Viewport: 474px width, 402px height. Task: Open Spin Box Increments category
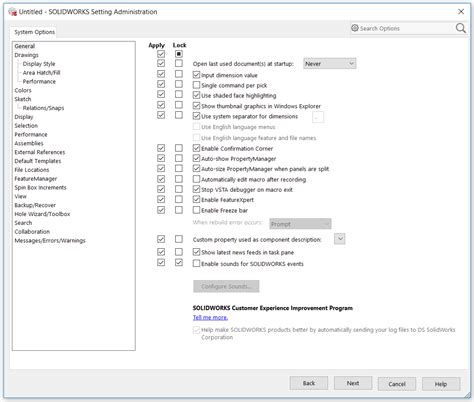click(x=40, y=187)
